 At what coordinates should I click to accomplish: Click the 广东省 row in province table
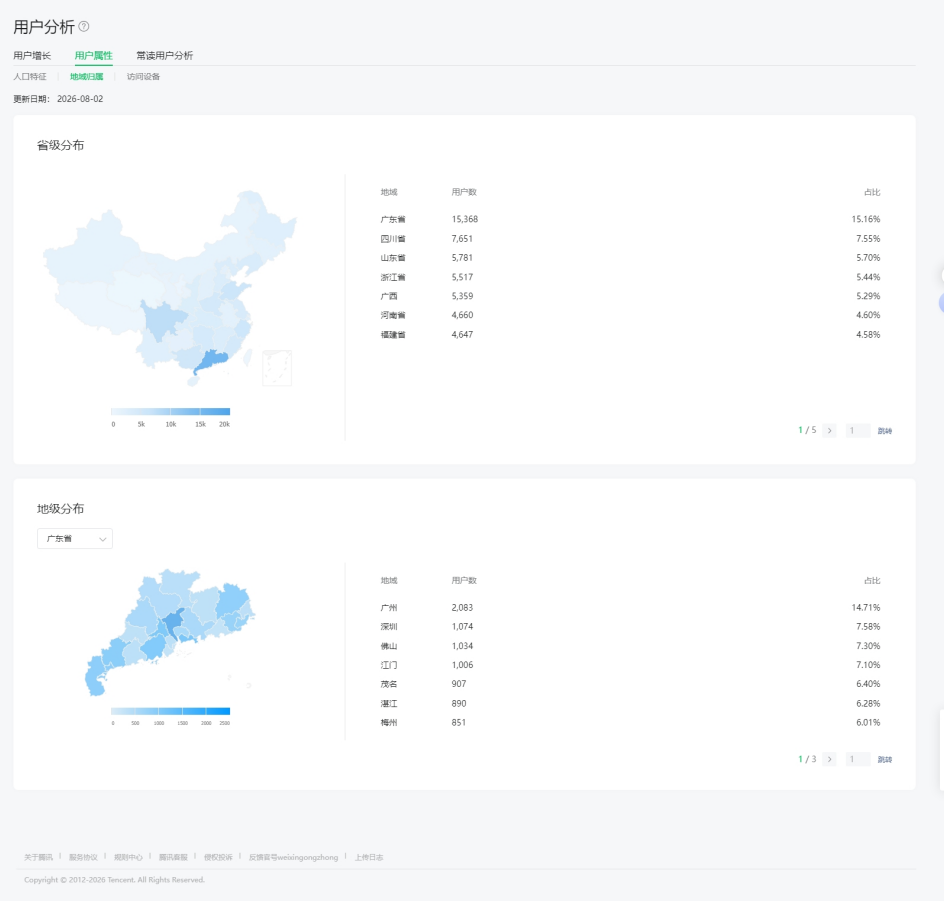click(x=630, y=219)
